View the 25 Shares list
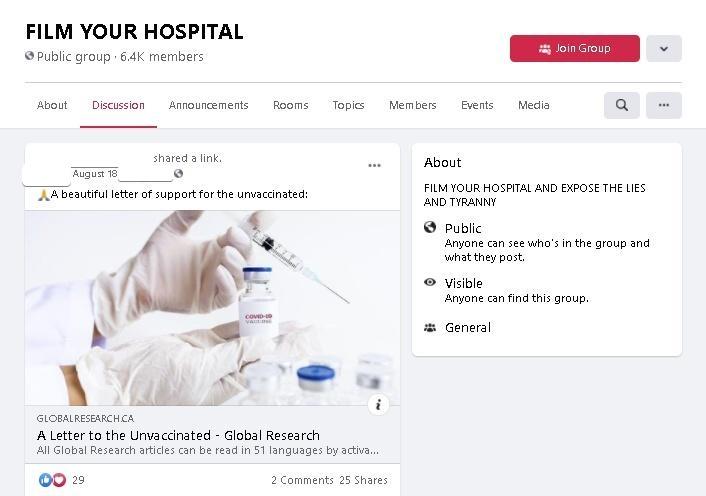The image size is (706, 496). point(363,480)
